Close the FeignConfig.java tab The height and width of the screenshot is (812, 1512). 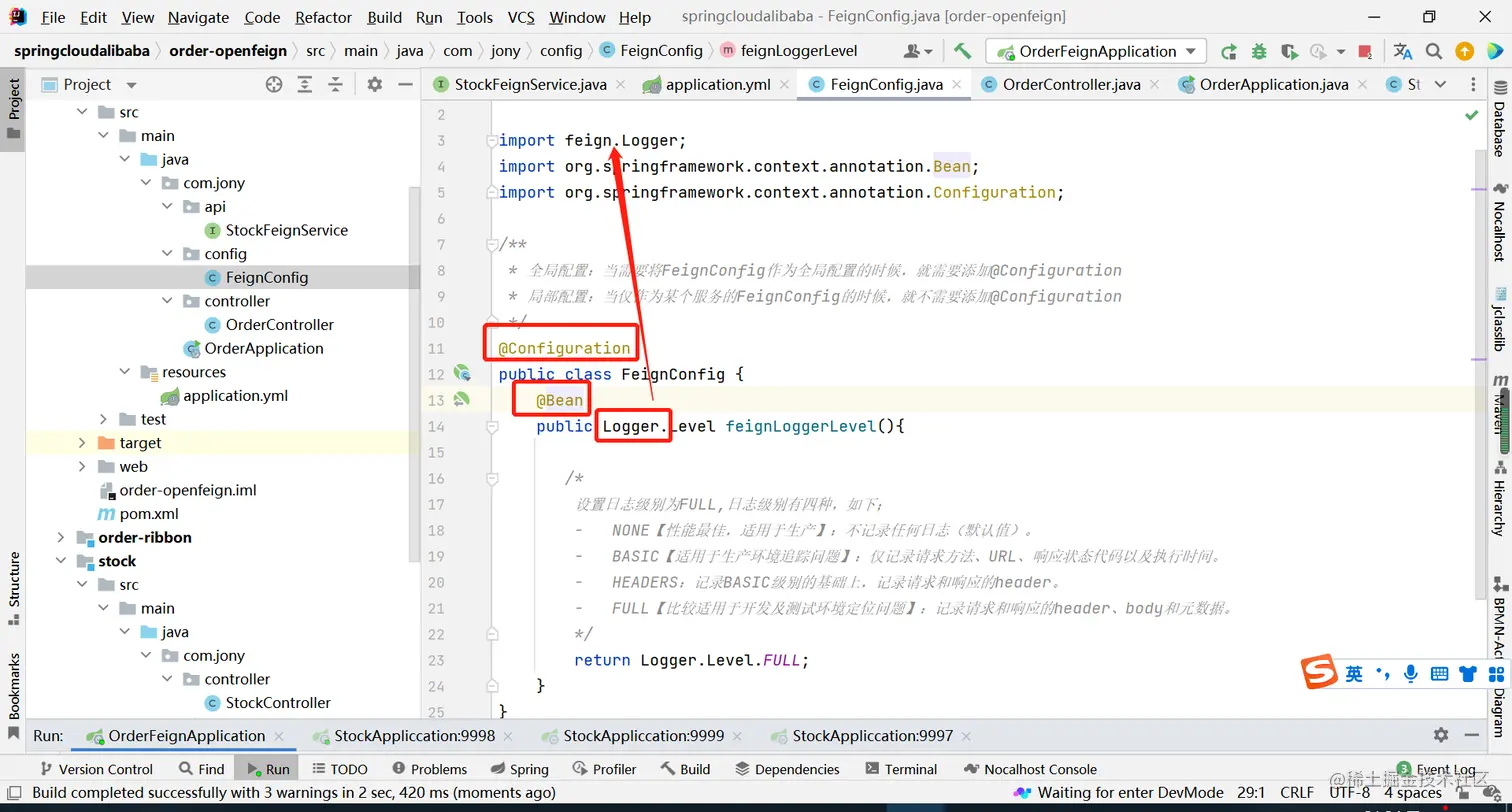tap(957, 85)
